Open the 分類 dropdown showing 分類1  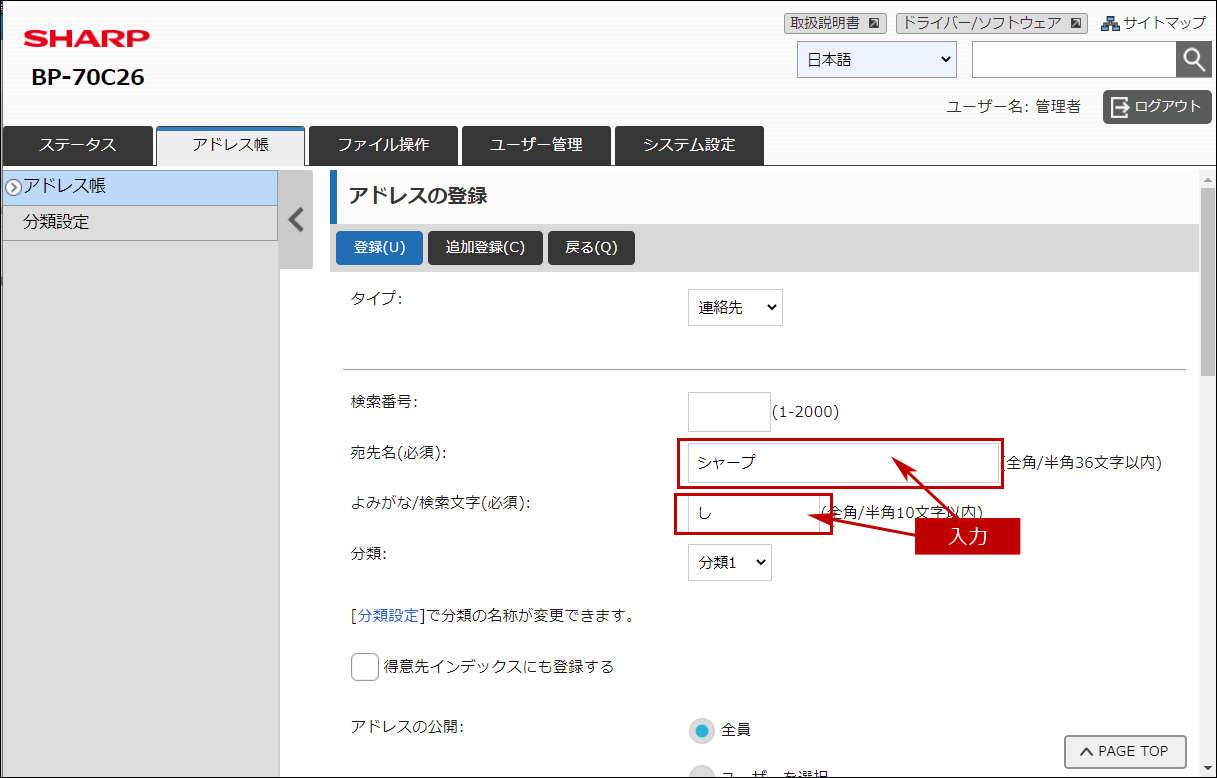[x=729, y=562]
